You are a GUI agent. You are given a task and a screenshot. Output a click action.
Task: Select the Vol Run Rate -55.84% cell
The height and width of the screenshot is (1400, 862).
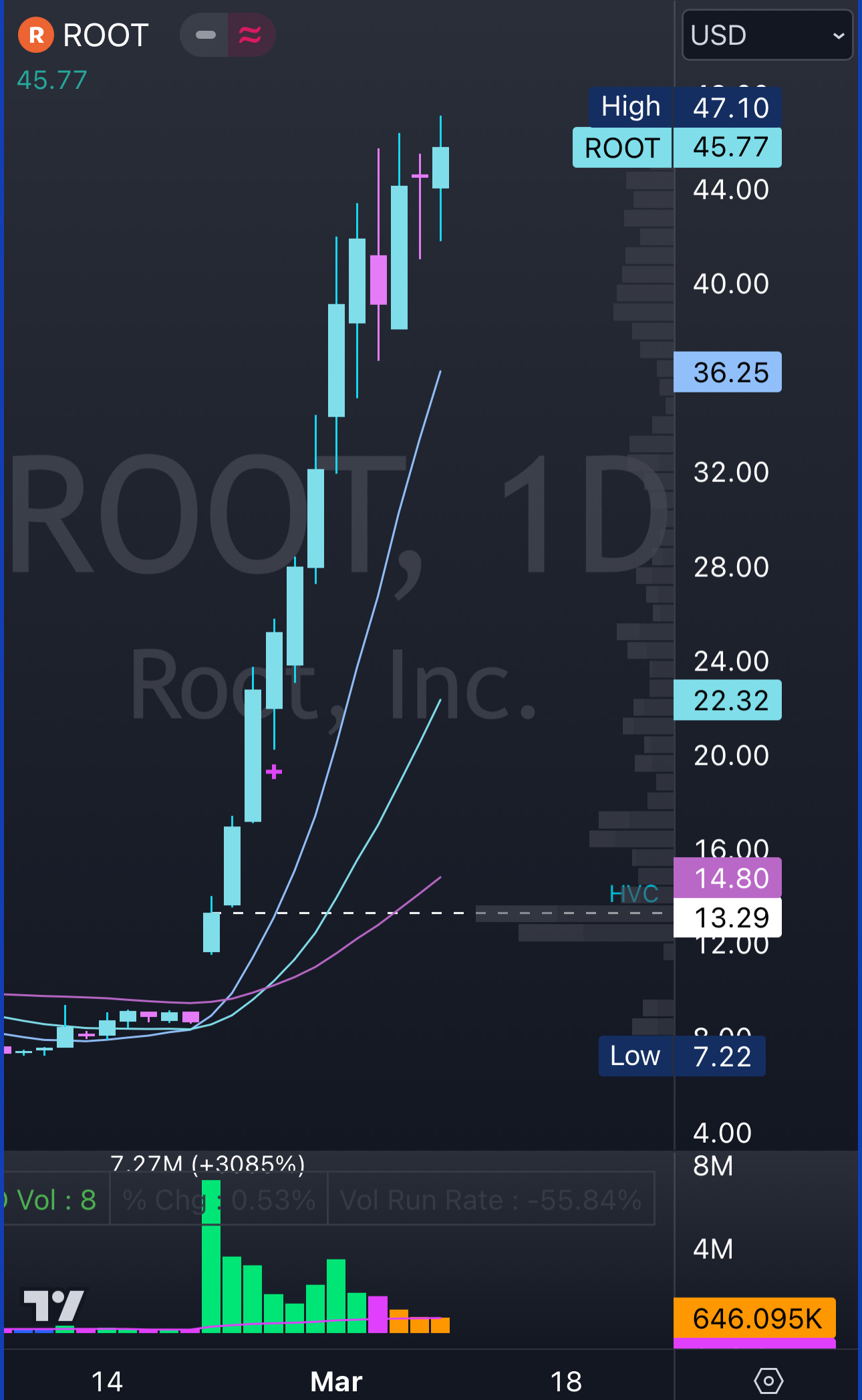pos(491,1200)
